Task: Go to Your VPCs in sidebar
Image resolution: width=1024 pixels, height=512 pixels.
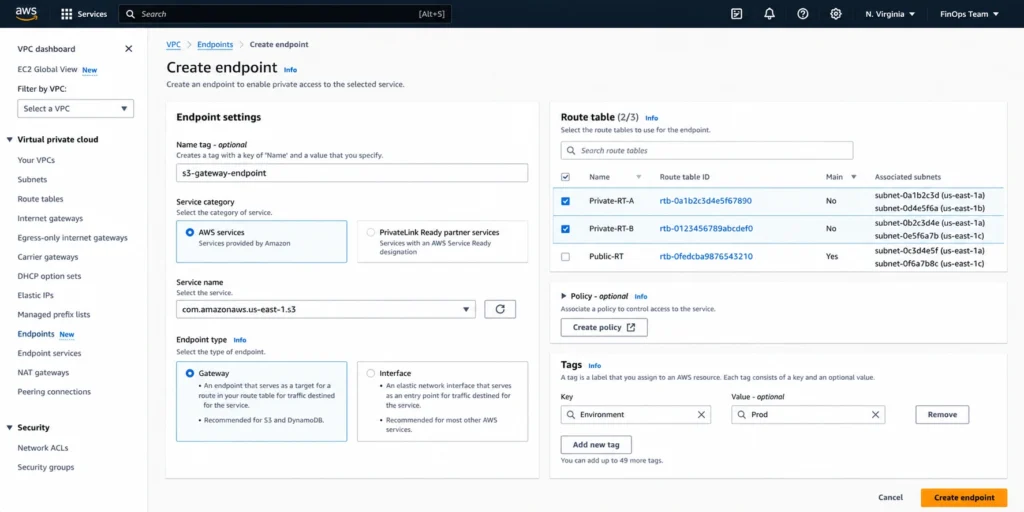Action: point(36,160)
